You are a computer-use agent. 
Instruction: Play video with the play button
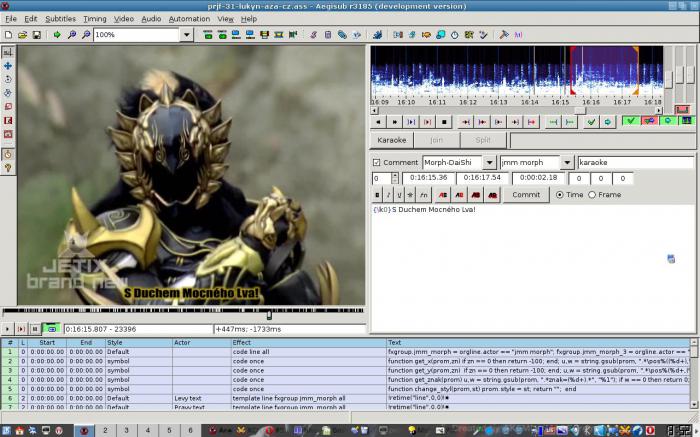pyautogui.click(x=7, y=329)
